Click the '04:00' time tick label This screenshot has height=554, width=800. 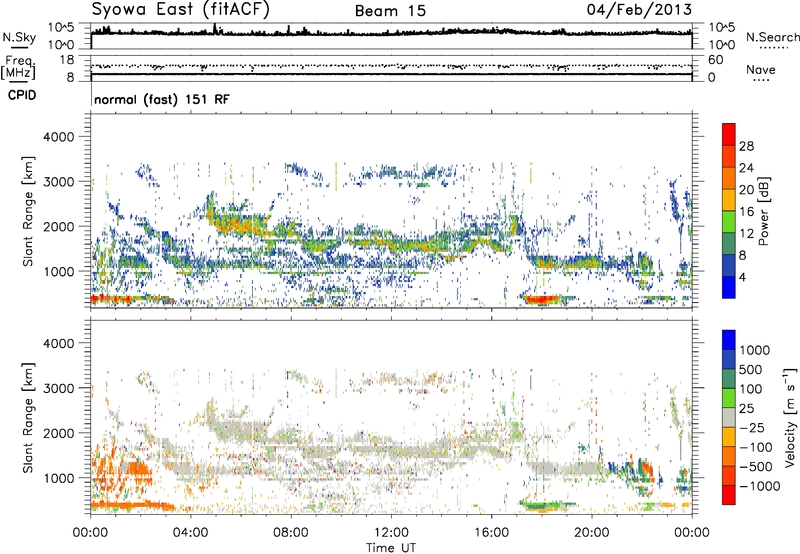[191, 533]
